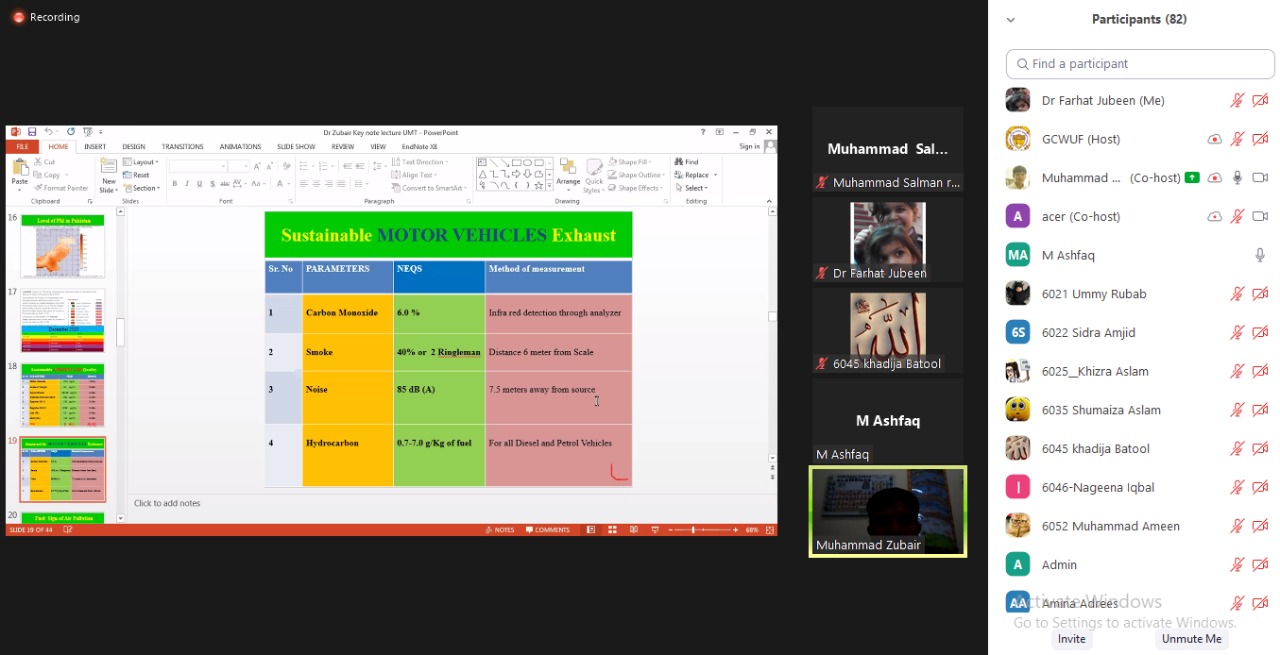Click the Format Painter command
Screen dimensions: 1280x655
[60, 188]
